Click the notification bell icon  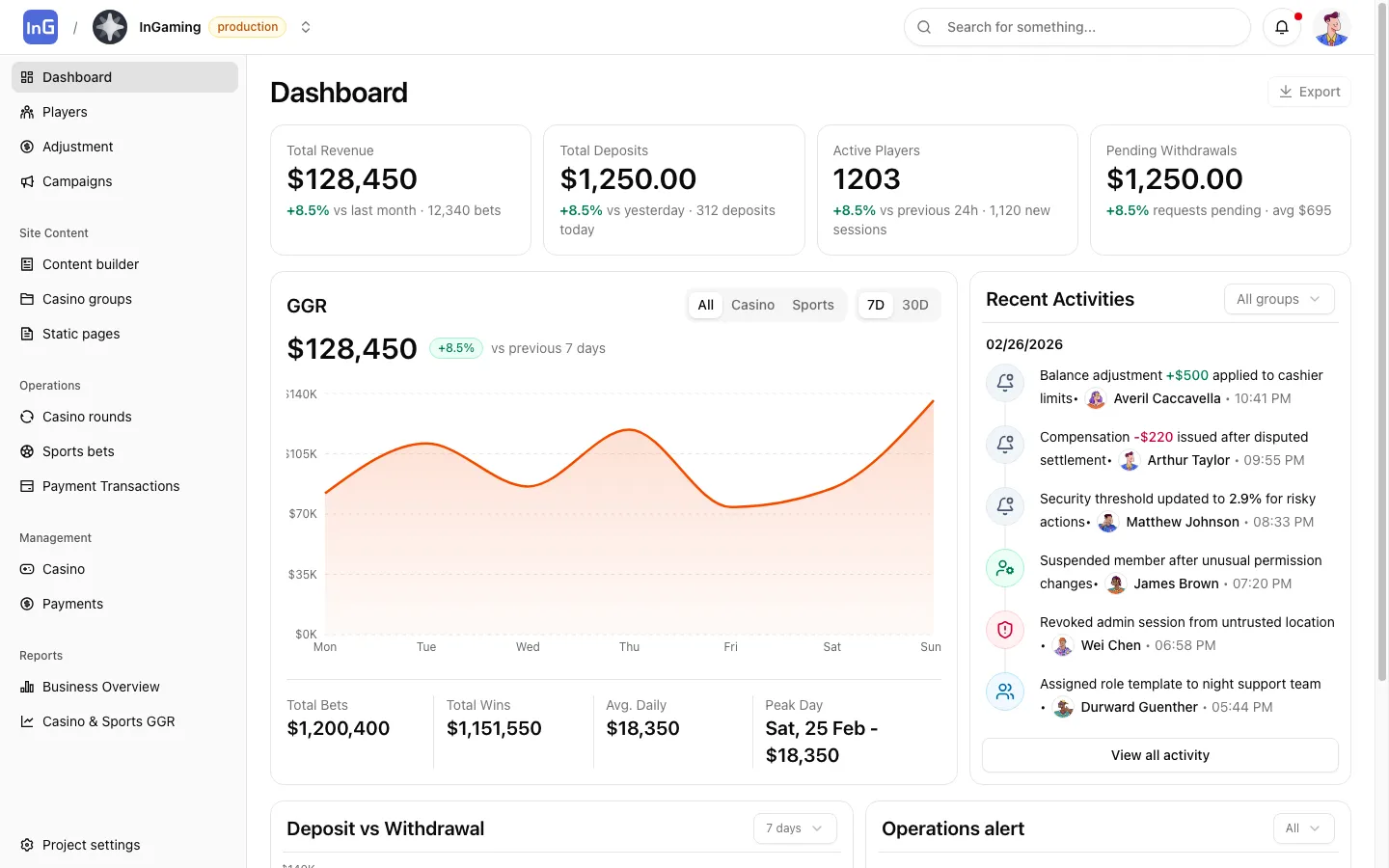tap(1281, 27)
